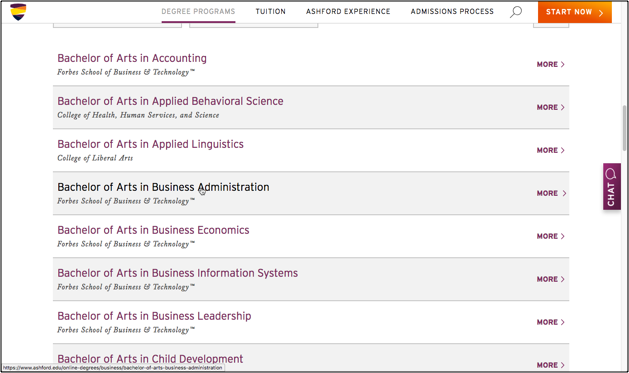The width and height of the screenshot is (629, 373).
Task: Expand MORE for Business Leadership
Action: point(550,322)
